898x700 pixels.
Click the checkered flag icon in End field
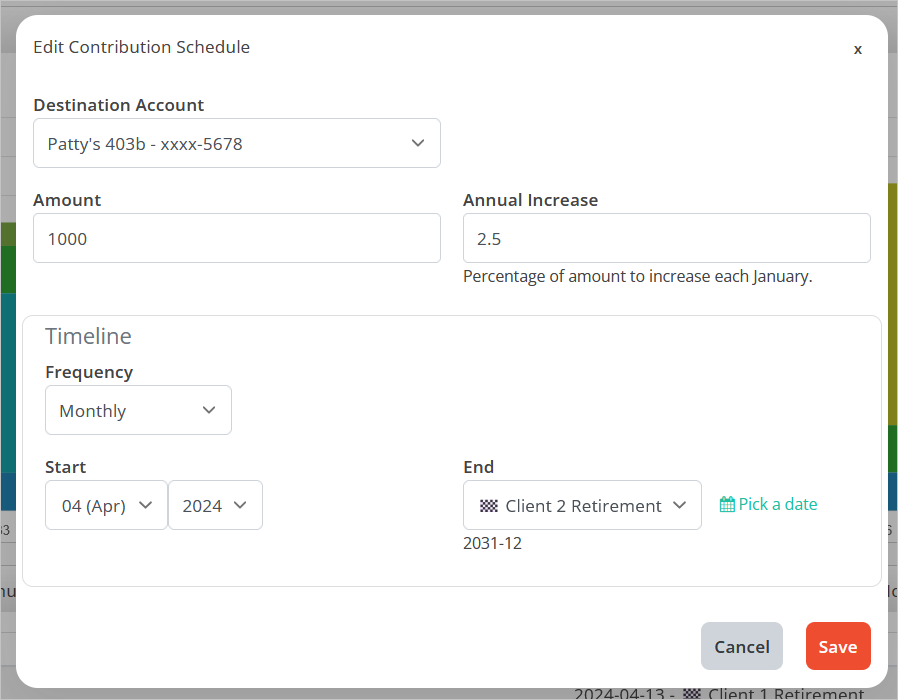click(x=488, y=506)
